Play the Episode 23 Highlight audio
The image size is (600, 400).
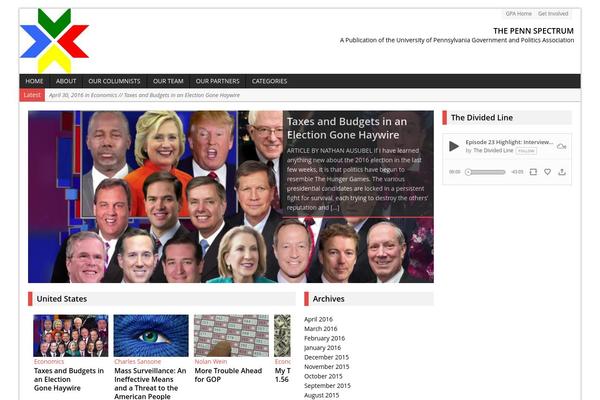454,146
